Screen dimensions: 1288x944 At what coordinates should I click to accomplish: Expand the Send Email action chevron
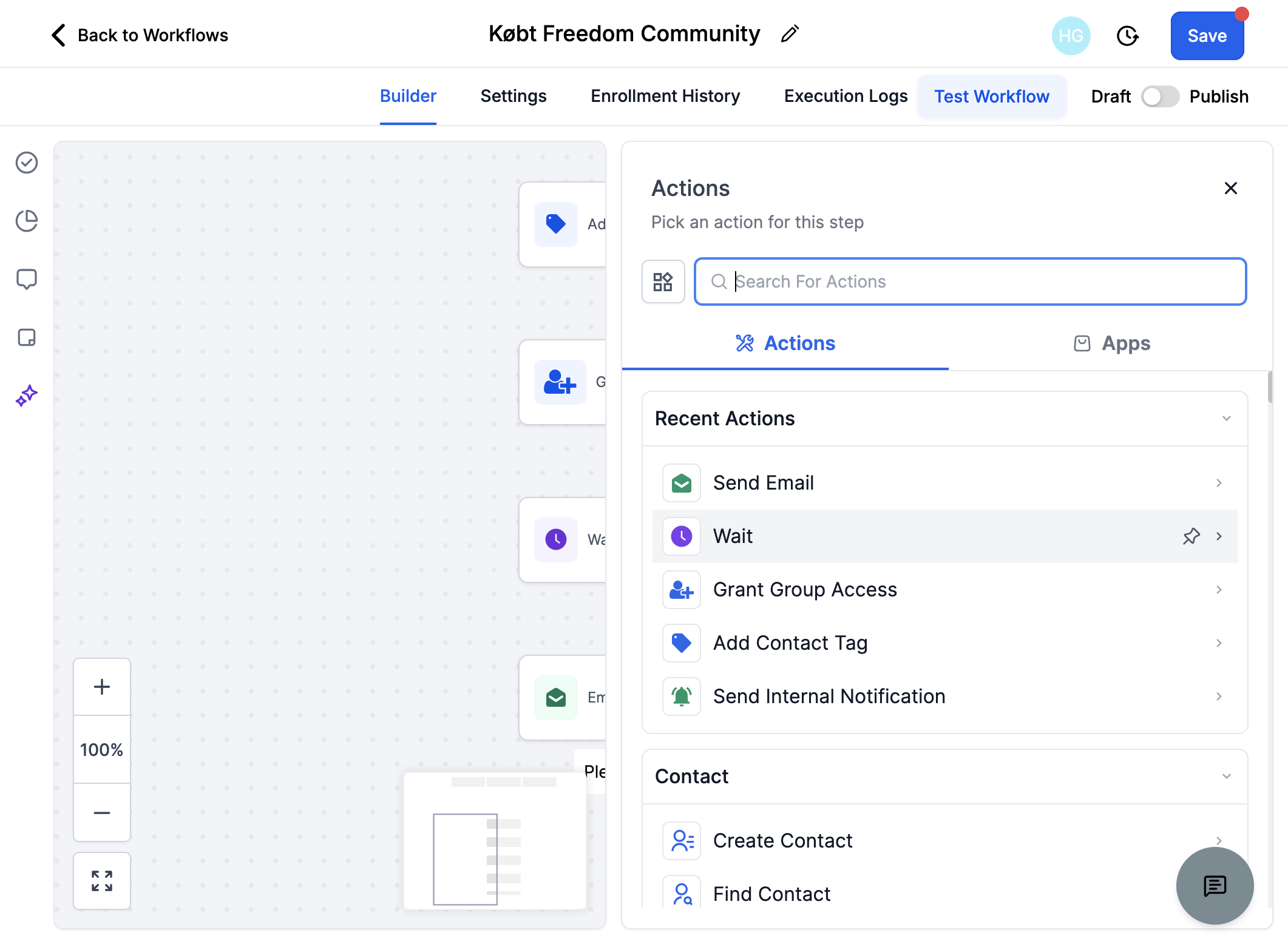(x=1219, y=483)
